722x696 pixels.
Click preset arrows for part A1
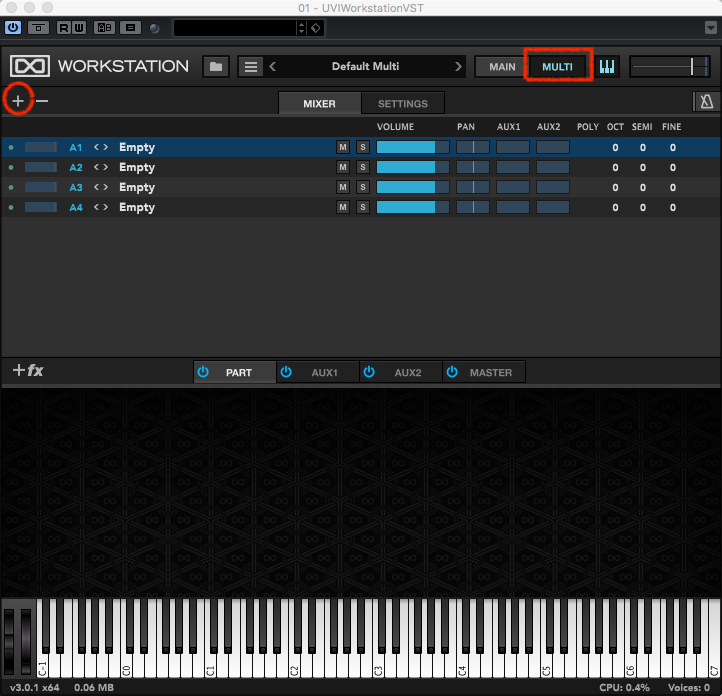coord(101,147)
